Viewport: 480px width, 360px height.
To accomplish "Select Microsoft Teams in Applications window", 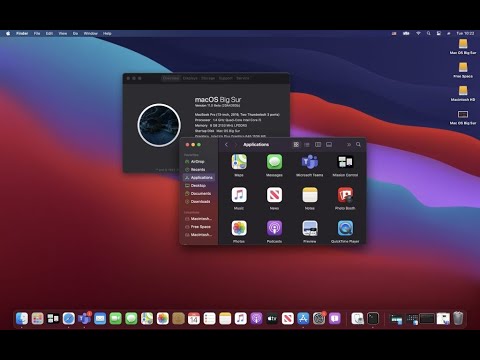I will (x=310, y=162).
